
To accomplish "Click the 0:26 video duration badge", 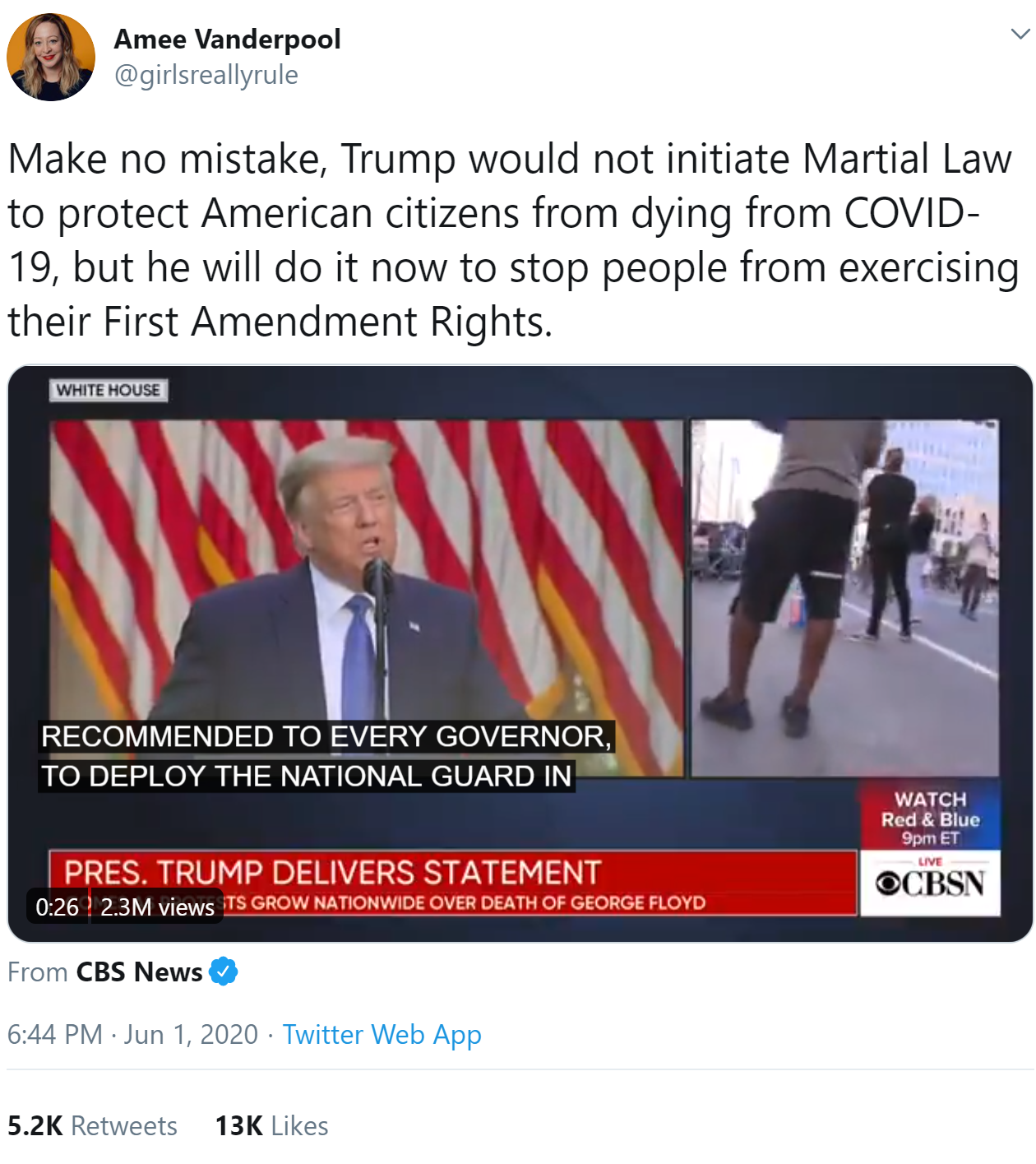I will point(57,907).
